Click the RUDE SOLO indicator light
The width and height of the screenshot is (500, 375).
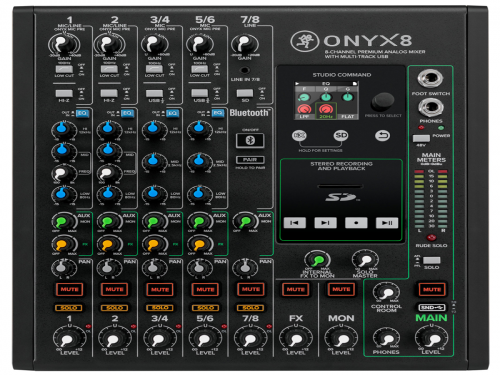click(431, 237)
